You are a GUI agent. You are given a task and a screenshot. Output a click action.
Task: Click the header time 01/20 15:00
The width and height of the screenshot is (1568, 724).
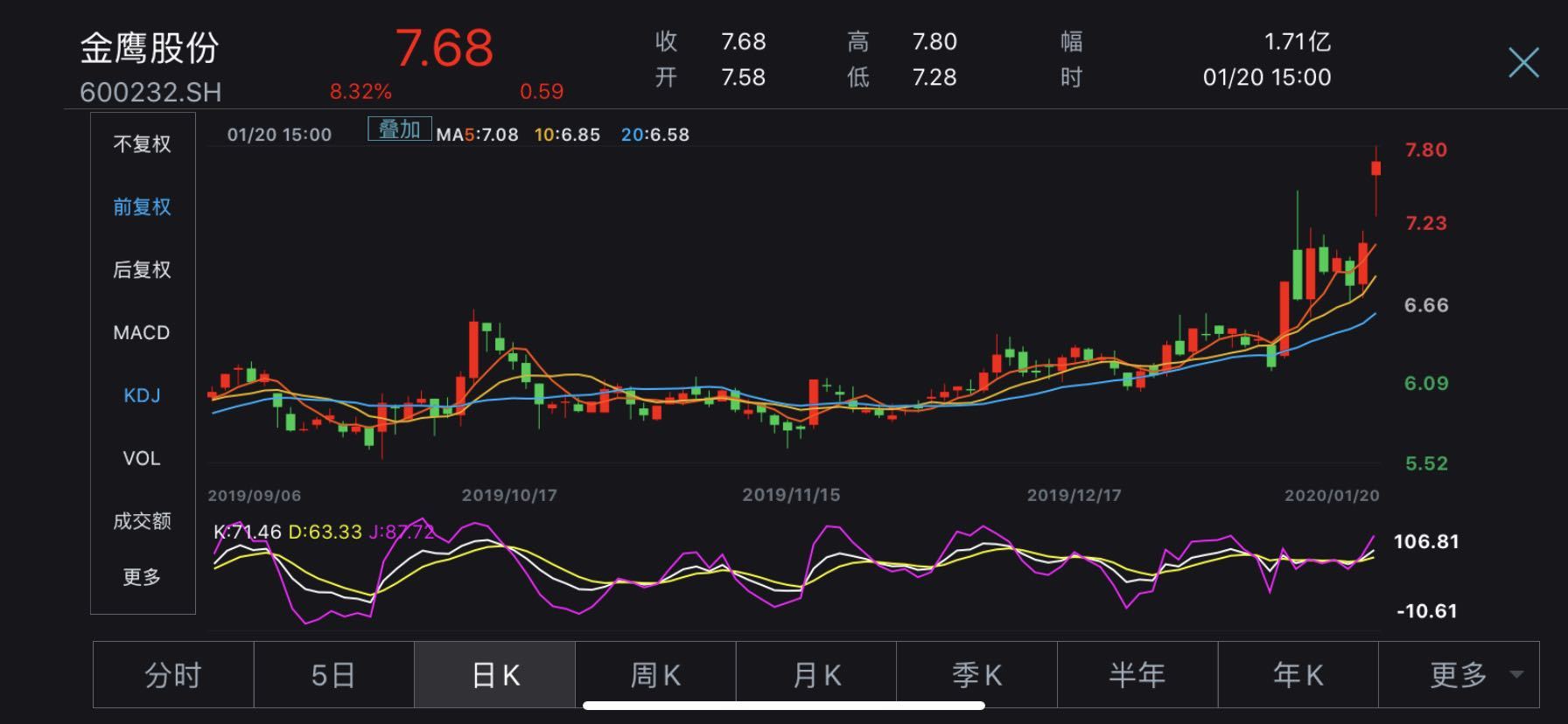1267,78
